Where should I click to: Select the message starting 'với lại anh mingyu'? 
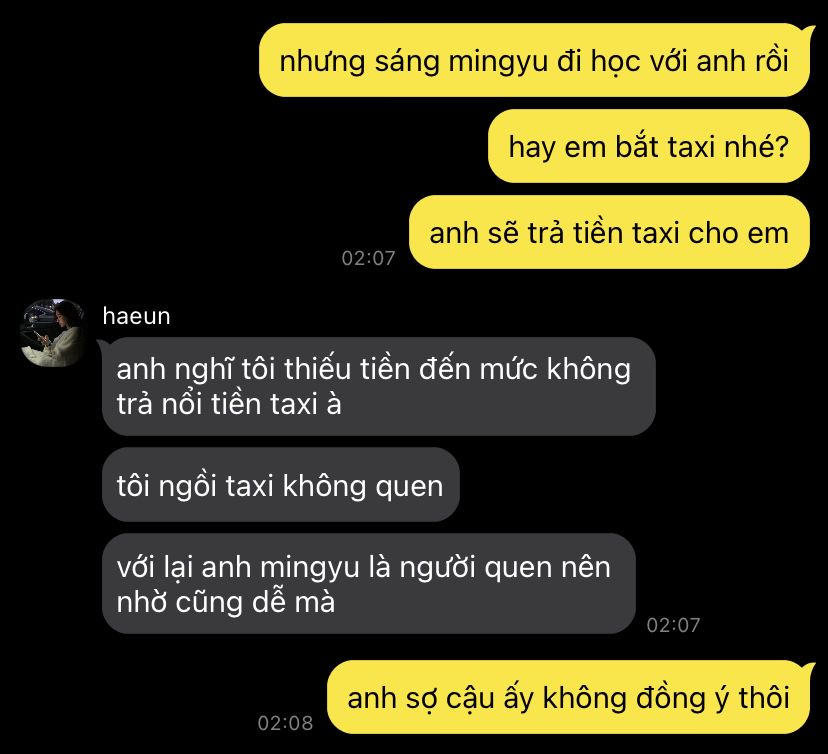(369, 583)
